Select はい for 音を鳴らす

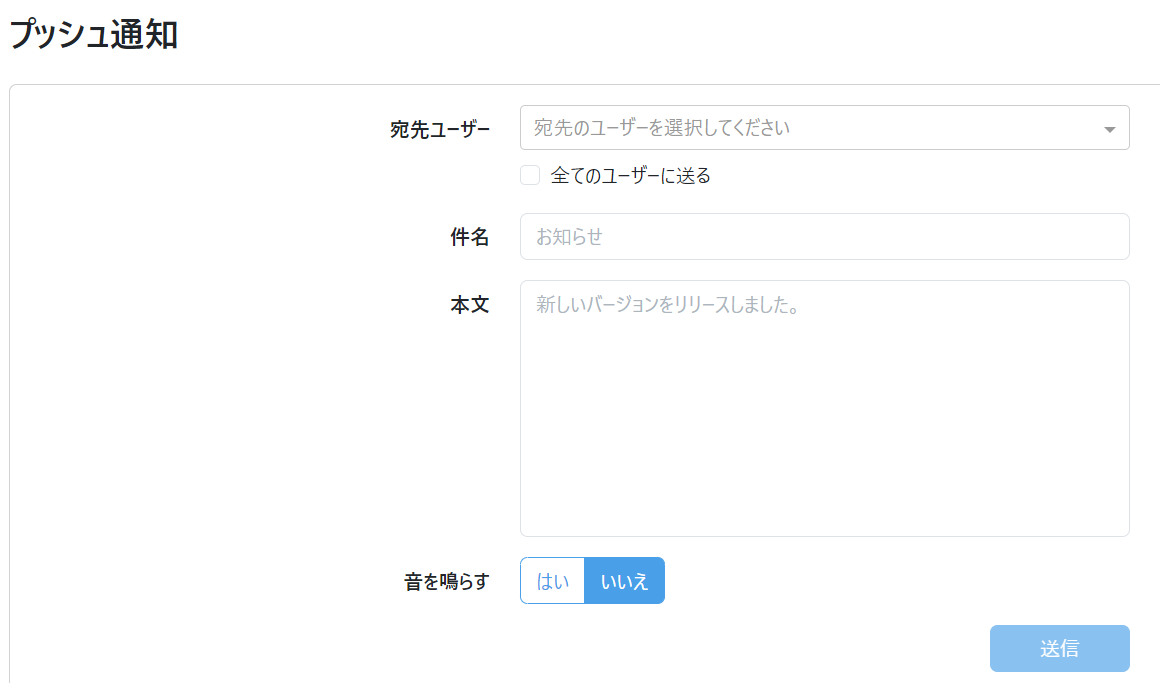553,581
